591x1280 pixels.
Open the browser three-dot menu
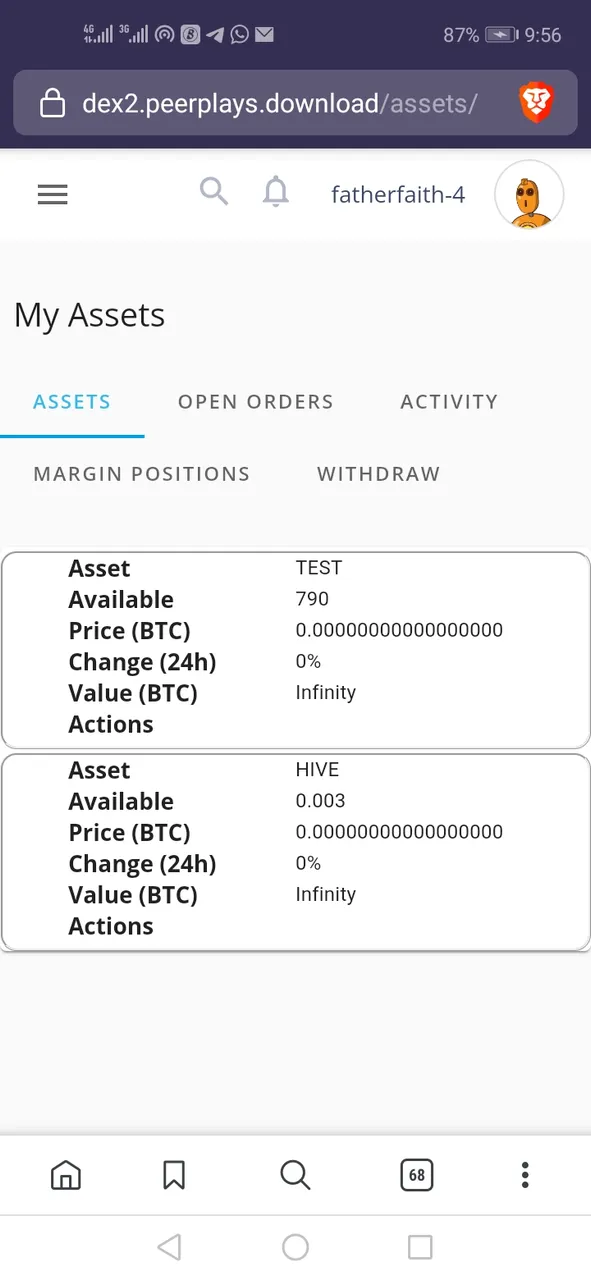pyautogui.click(x=525, y=1175)
